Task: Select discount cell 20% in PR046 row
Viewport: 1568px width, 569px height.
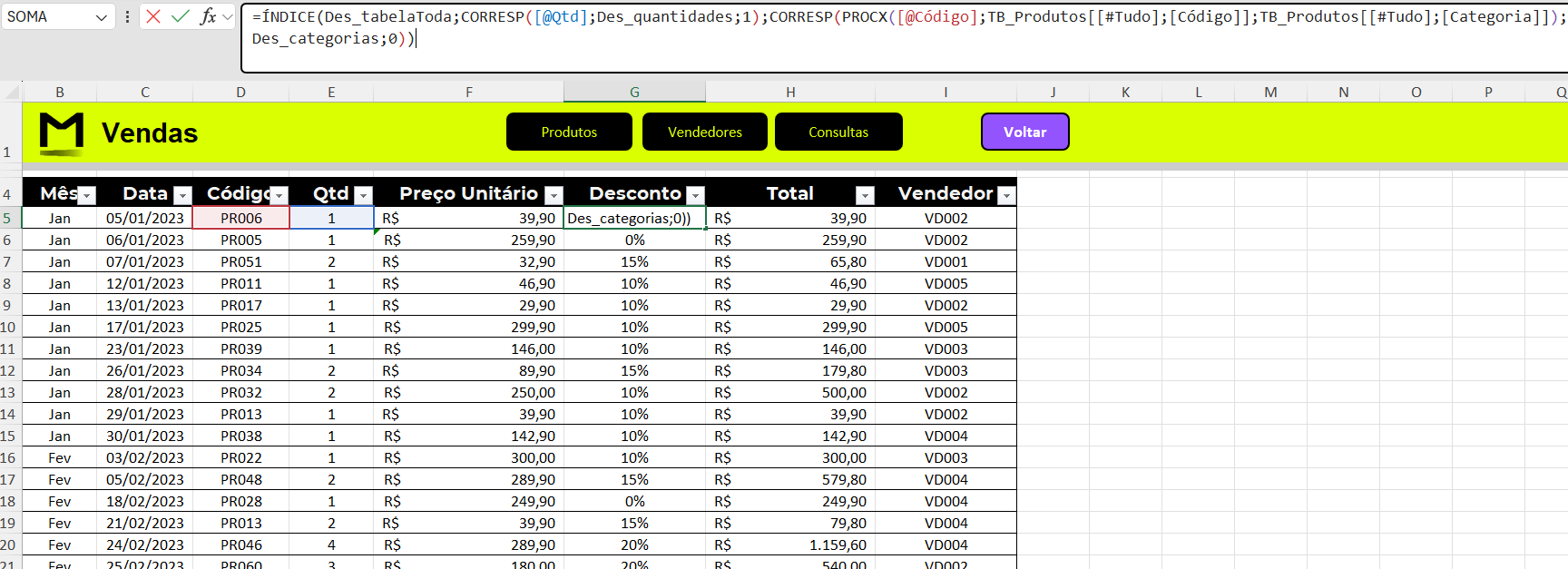Action: (x=634, y=544)
